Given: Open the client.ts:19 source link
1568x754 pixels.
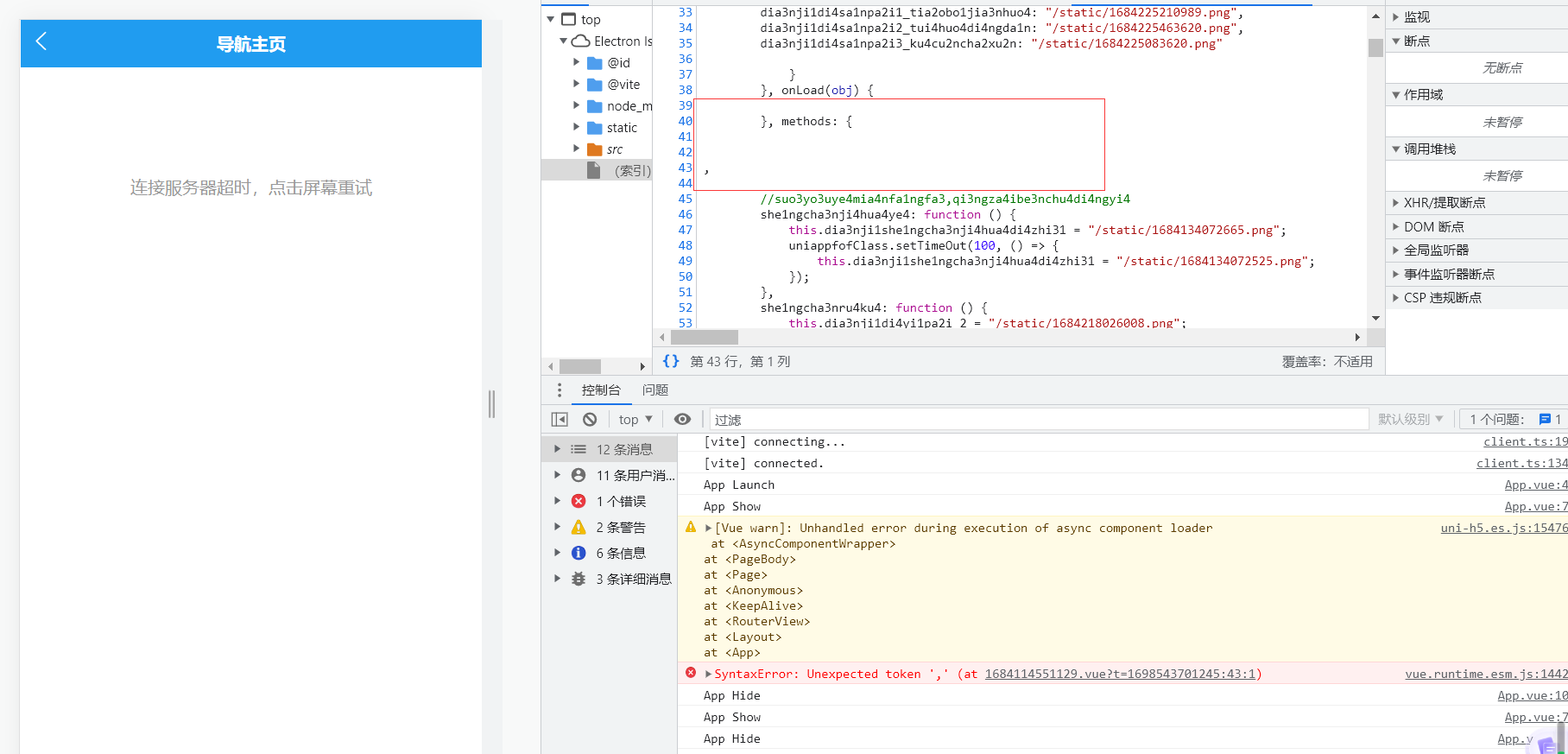Looking at the screenshot, I should point(1526,441).
